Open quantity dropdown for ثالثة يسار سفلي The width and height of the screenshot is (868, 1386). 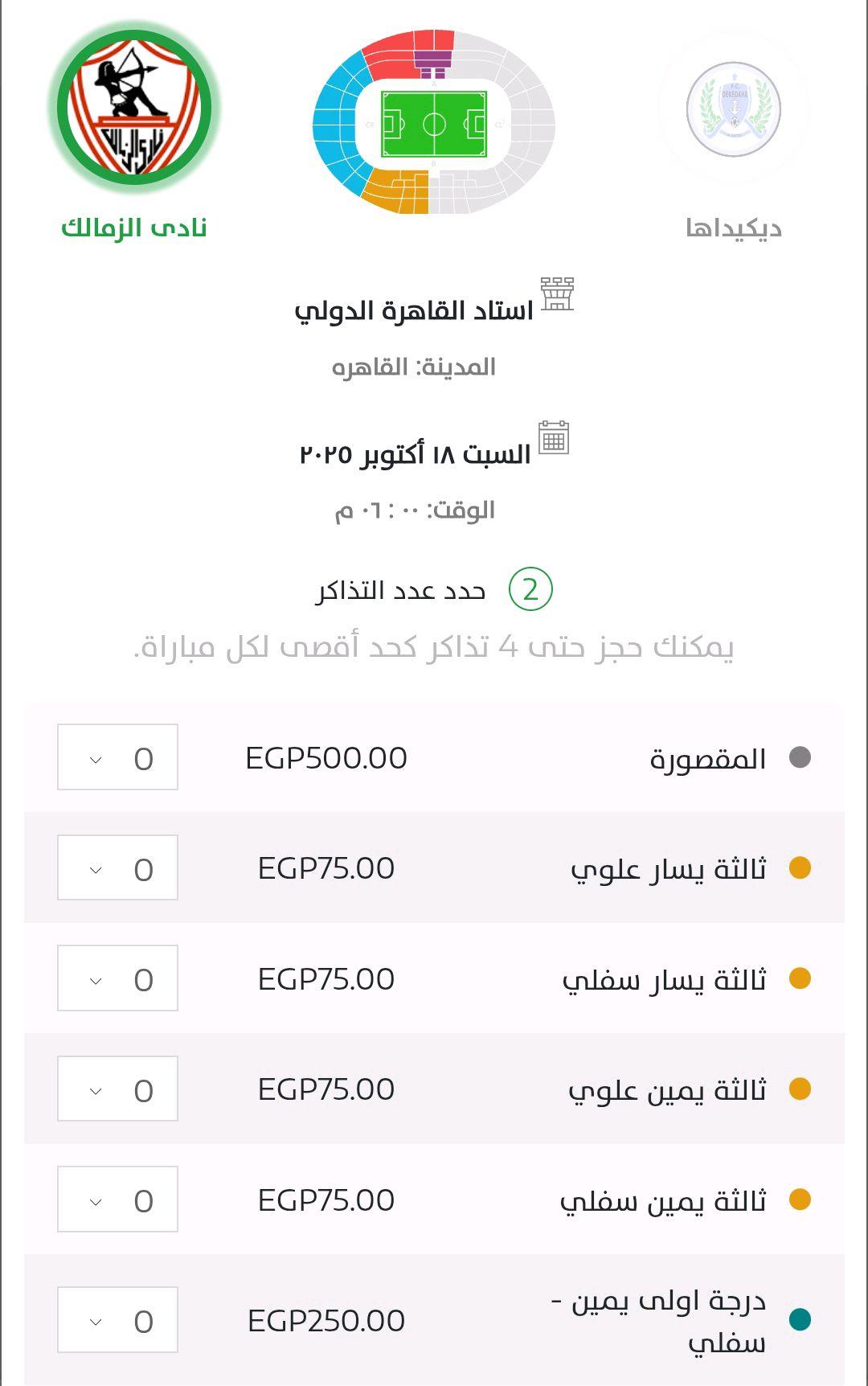(x=117, y=978)
